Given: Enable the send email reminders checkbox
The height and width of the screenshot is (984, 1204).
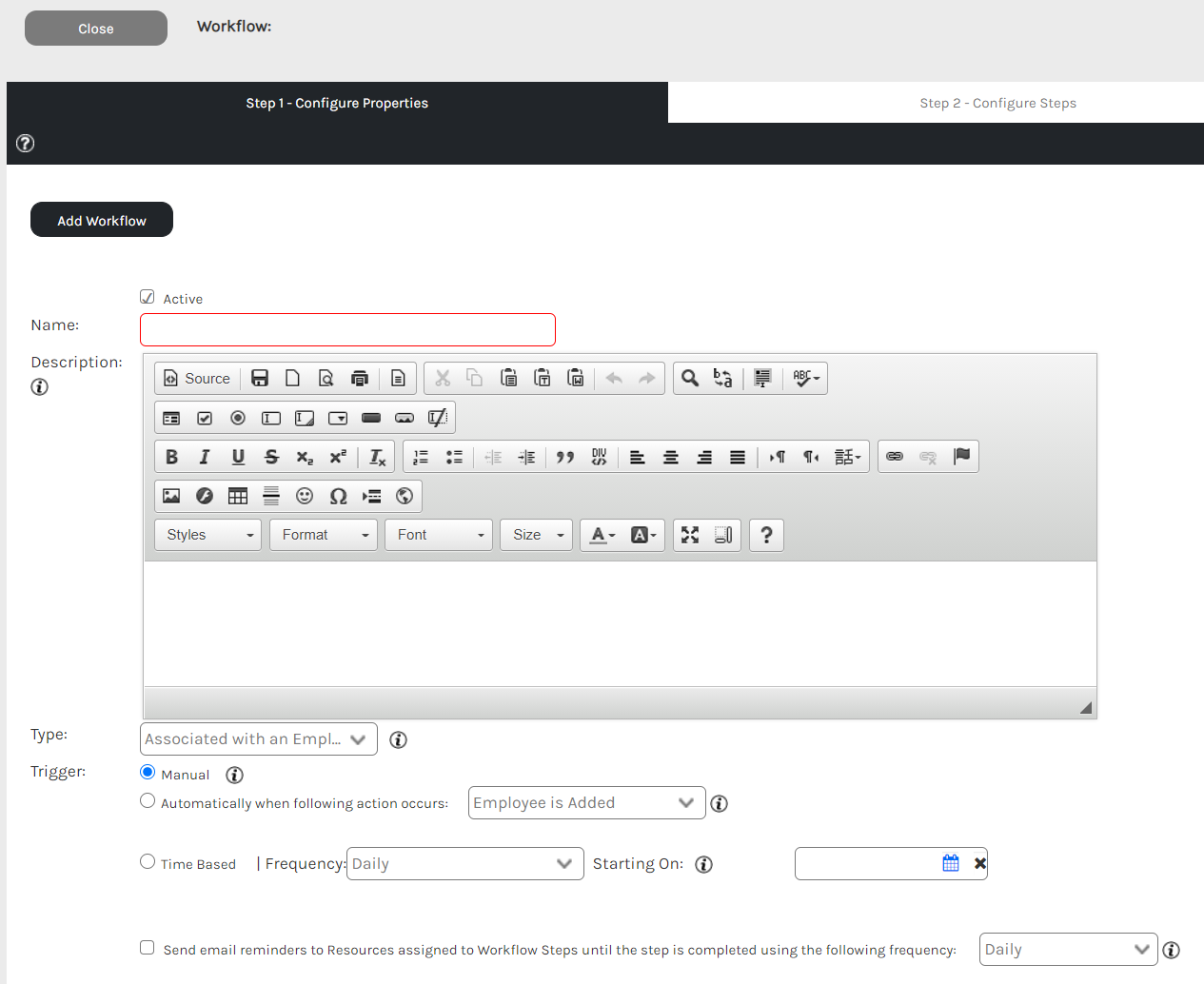Looking at the screenshot, I should pyautogui.click(x=147, y=947).
